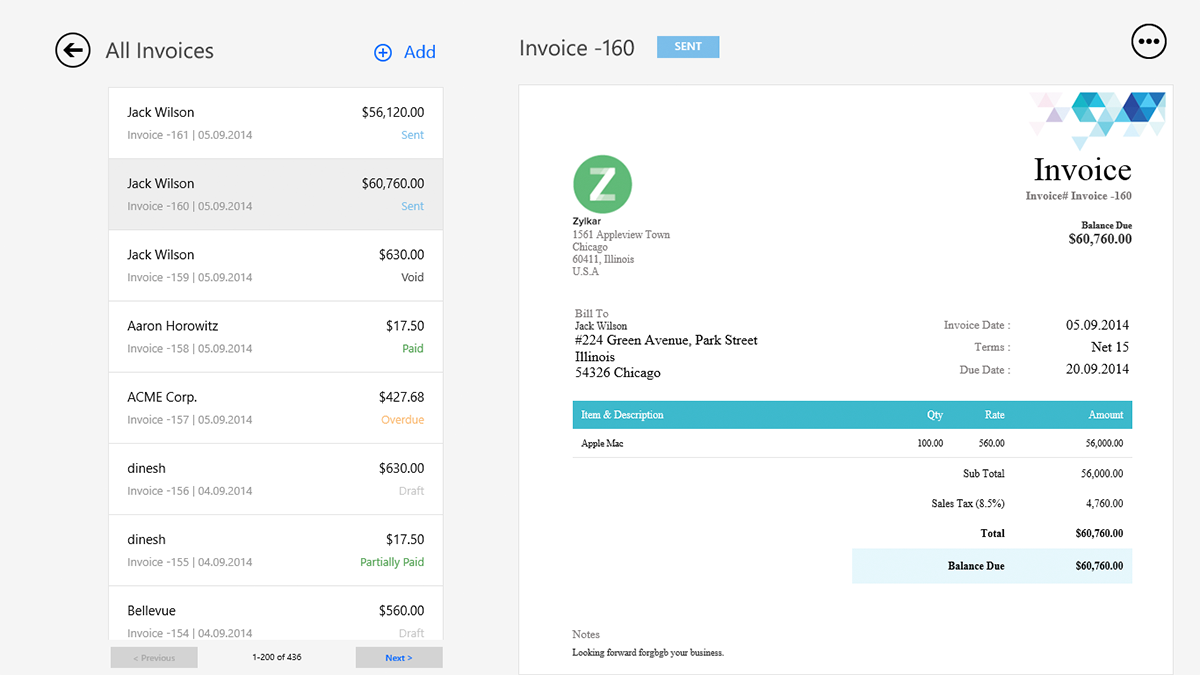Click the Apple Mac line item
The image size is (1200, 675).
click(602, 443)
